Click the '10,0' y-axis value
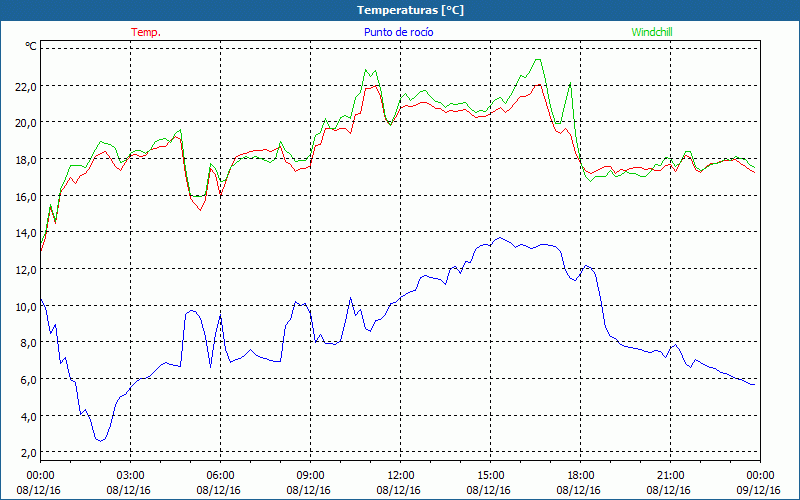Viewport: 800px width, 500px height. point(26,307)
